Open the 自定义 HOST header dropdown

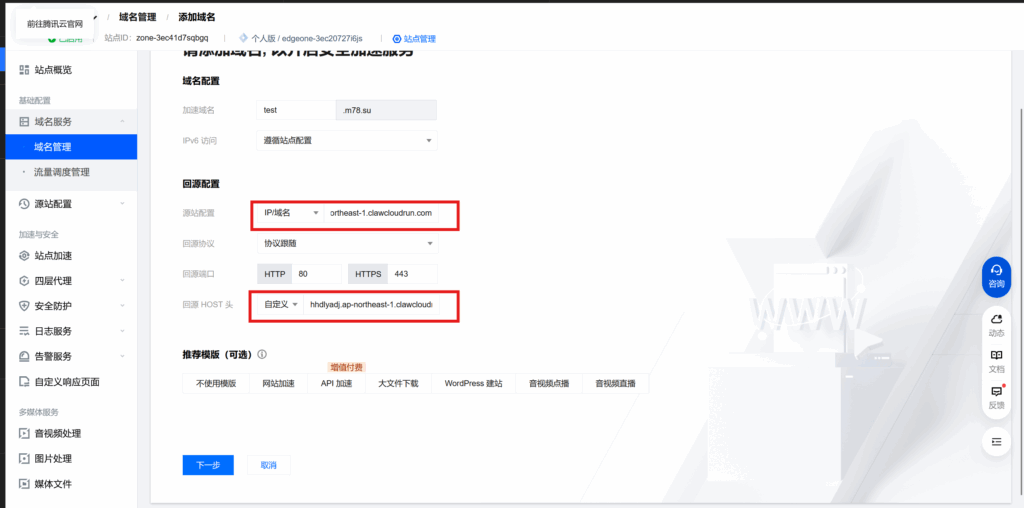tap(281, 304)
